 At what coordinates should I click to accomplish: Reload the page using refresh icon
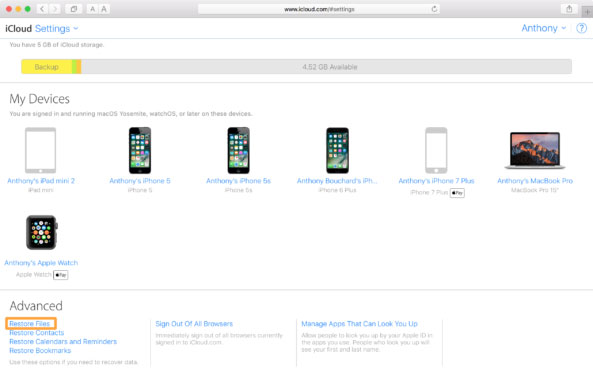tap(434, 9)
